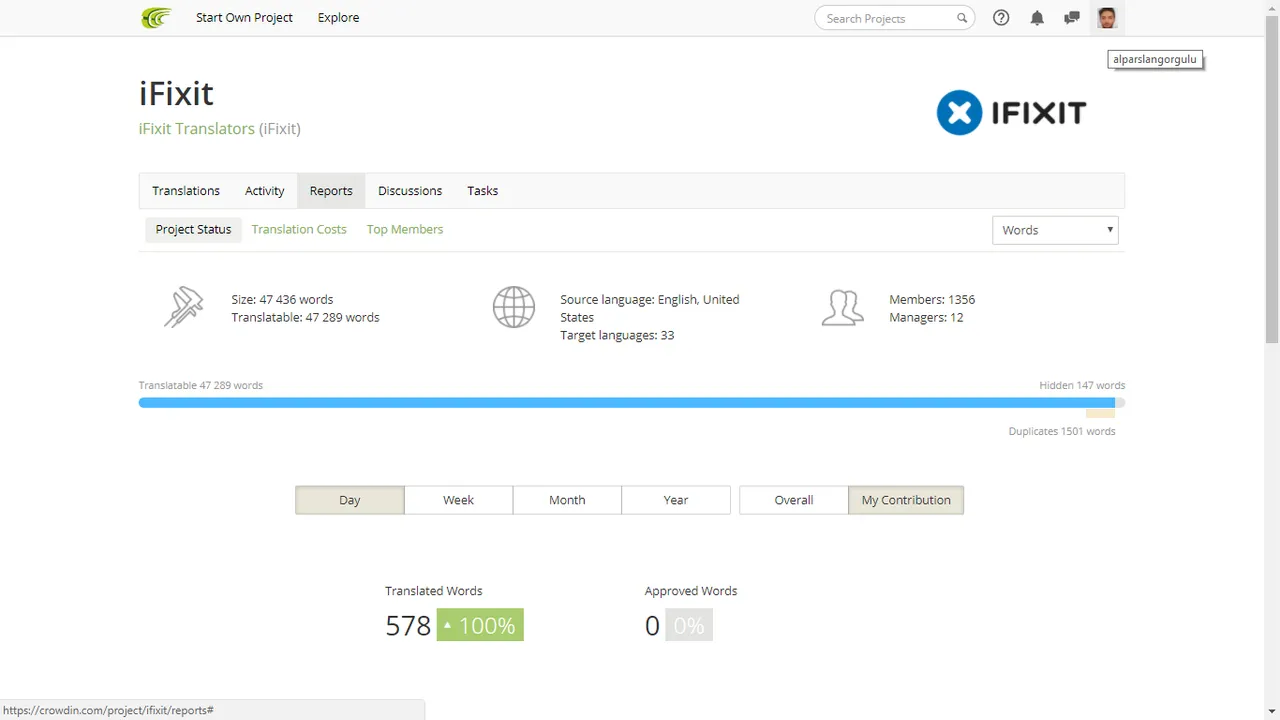Open the help question mark icon
Image resolution: width=1280 pixels, height=720 pixels.
(x=1001, y=18)
